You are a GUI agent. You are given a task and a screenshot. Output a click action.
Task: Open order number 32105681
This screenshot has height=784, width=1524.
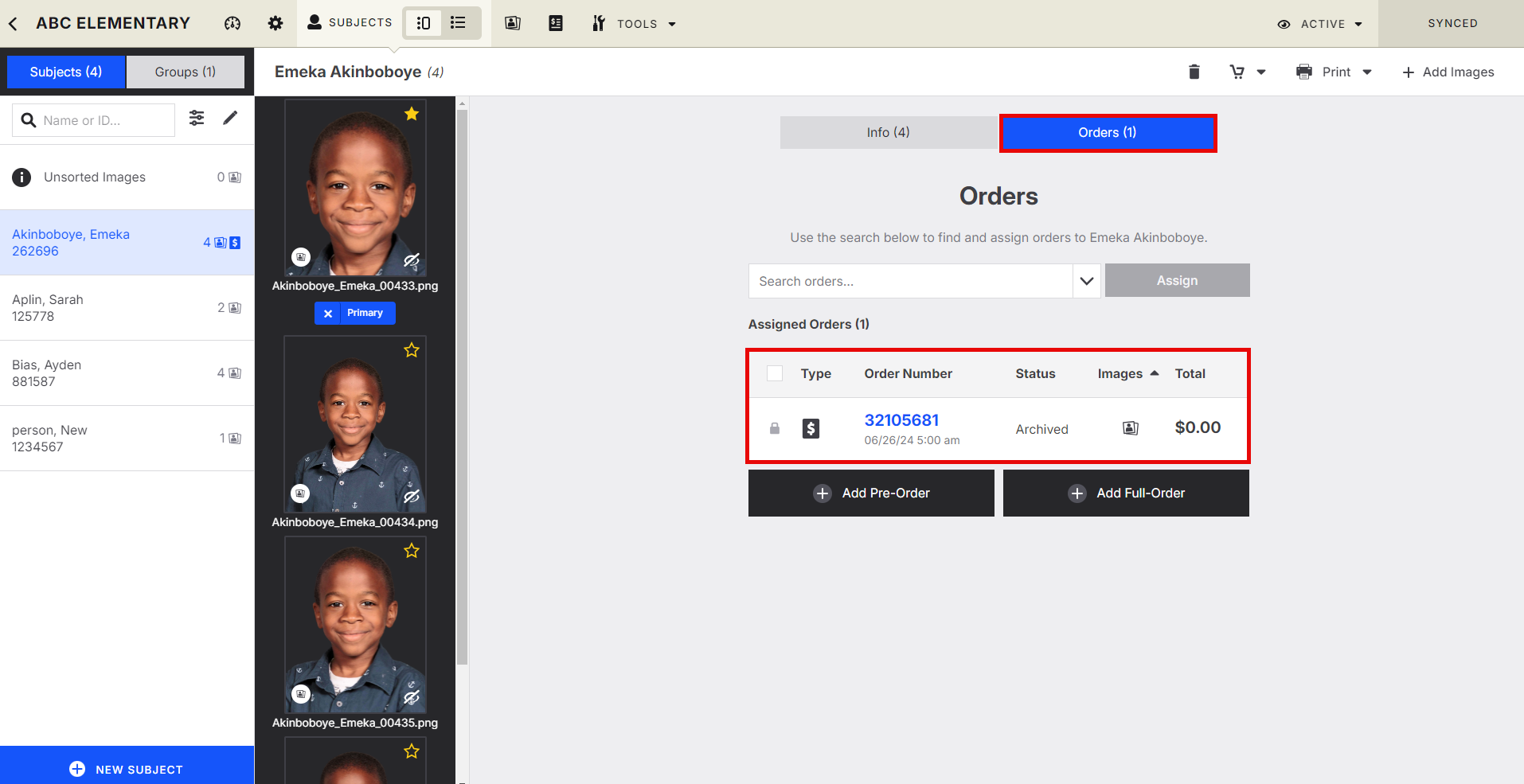(x=902, y=419)
